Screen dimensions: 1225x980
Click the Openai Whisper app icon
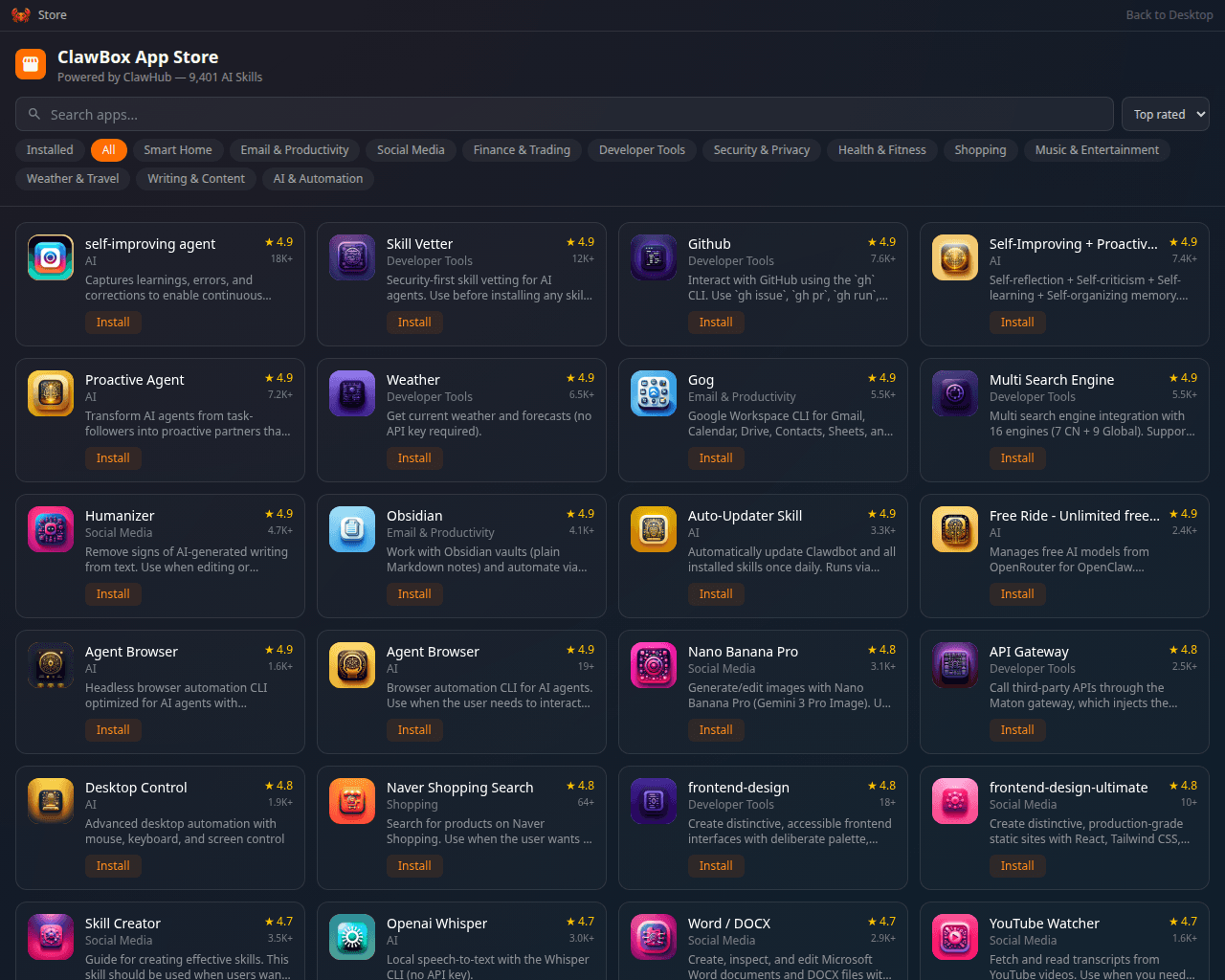[352, 937]
